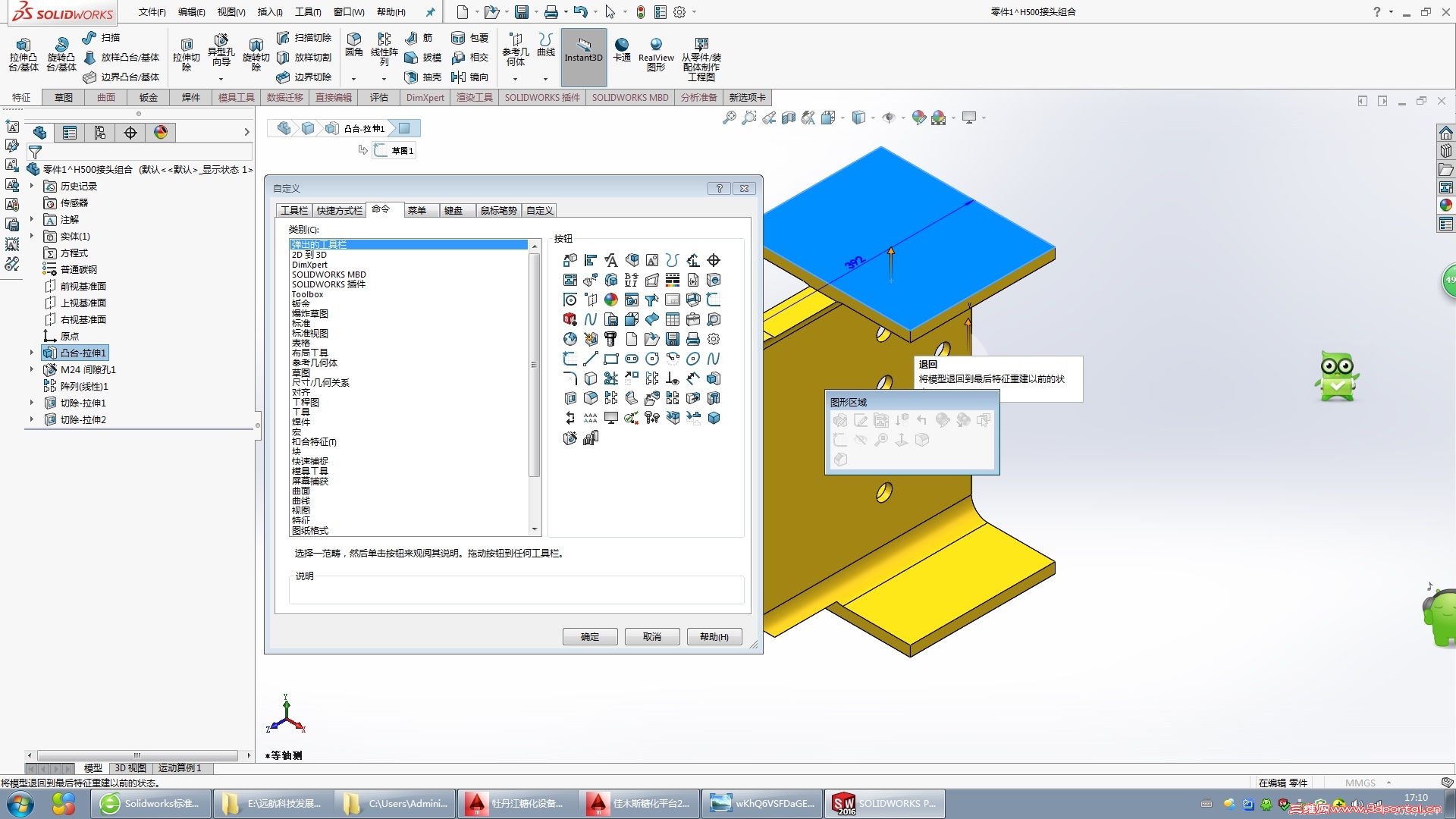Expand the 凸台-拉伸1 feature tree node
1456x819 pixels.
(32, 353)
